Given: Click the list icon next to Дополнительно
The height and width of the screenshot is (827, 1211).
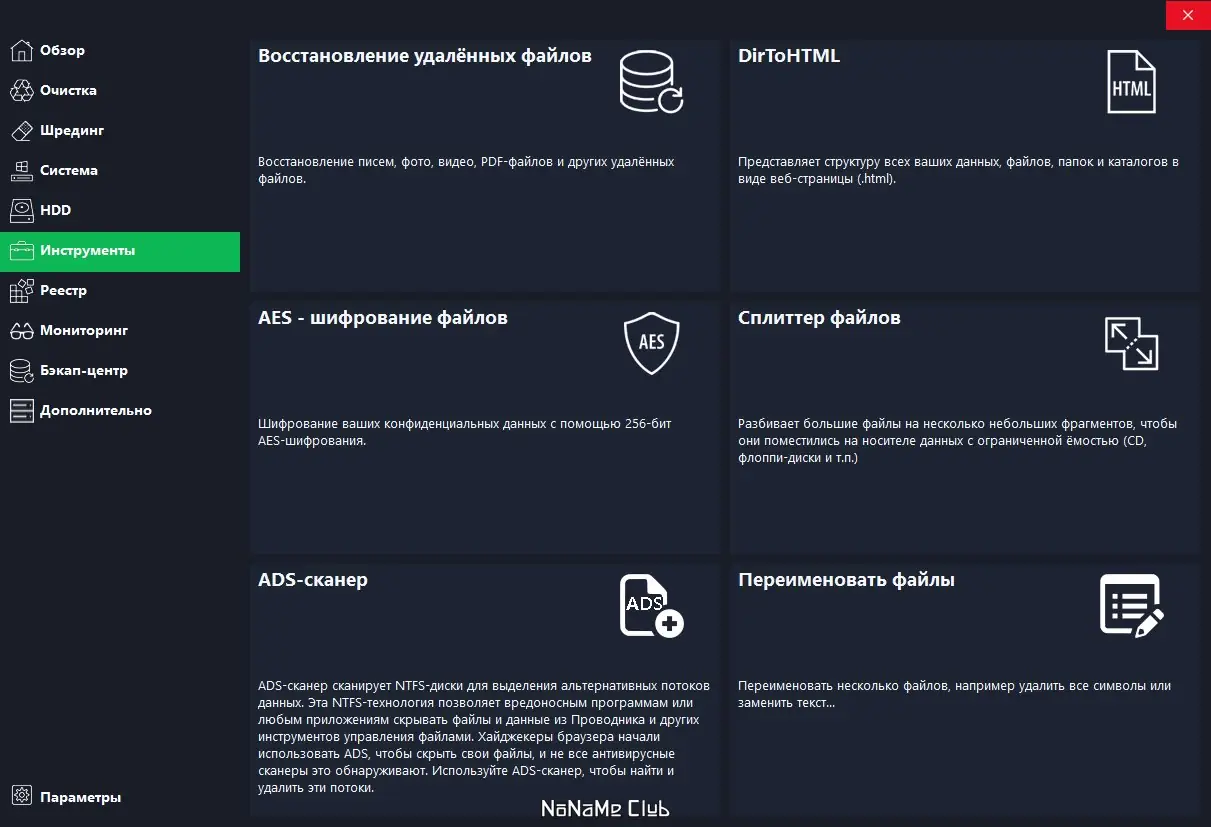Looking at the screenshot, I should click(x=21, y=411).
